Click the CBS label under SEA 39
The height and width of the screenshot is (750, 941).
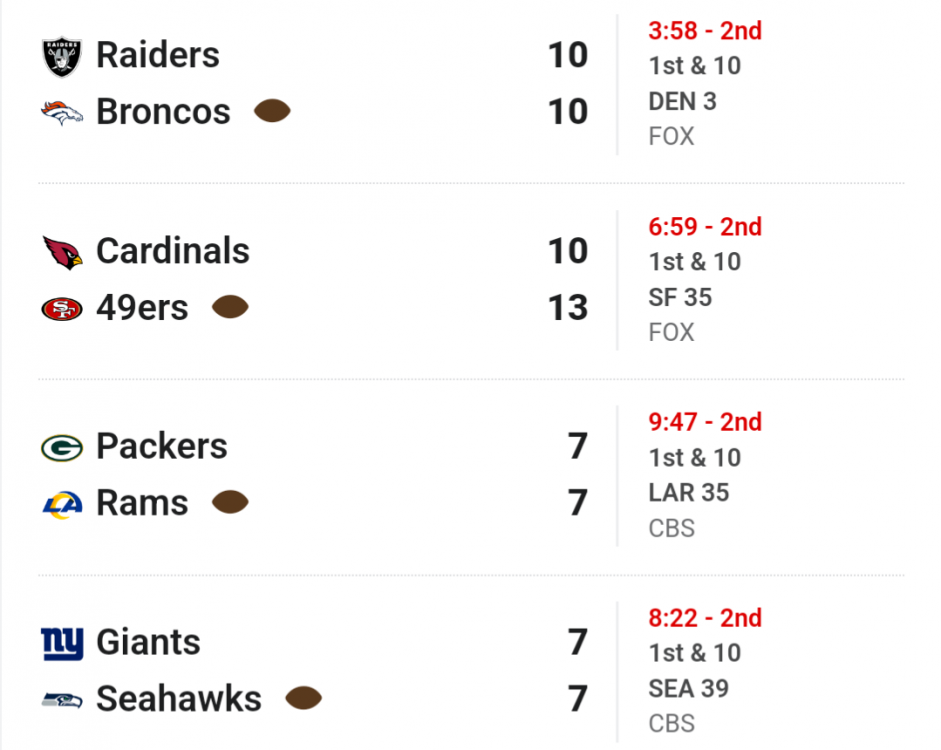click(671, 724)
